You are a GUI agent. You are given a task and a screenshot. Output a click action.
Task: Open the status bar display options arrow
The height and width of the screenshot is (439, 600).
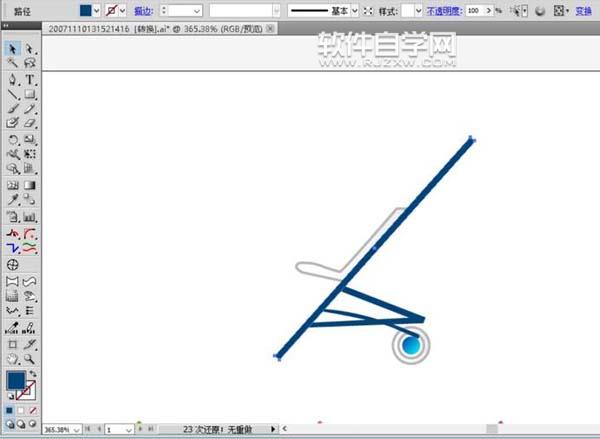click(272, 429)
